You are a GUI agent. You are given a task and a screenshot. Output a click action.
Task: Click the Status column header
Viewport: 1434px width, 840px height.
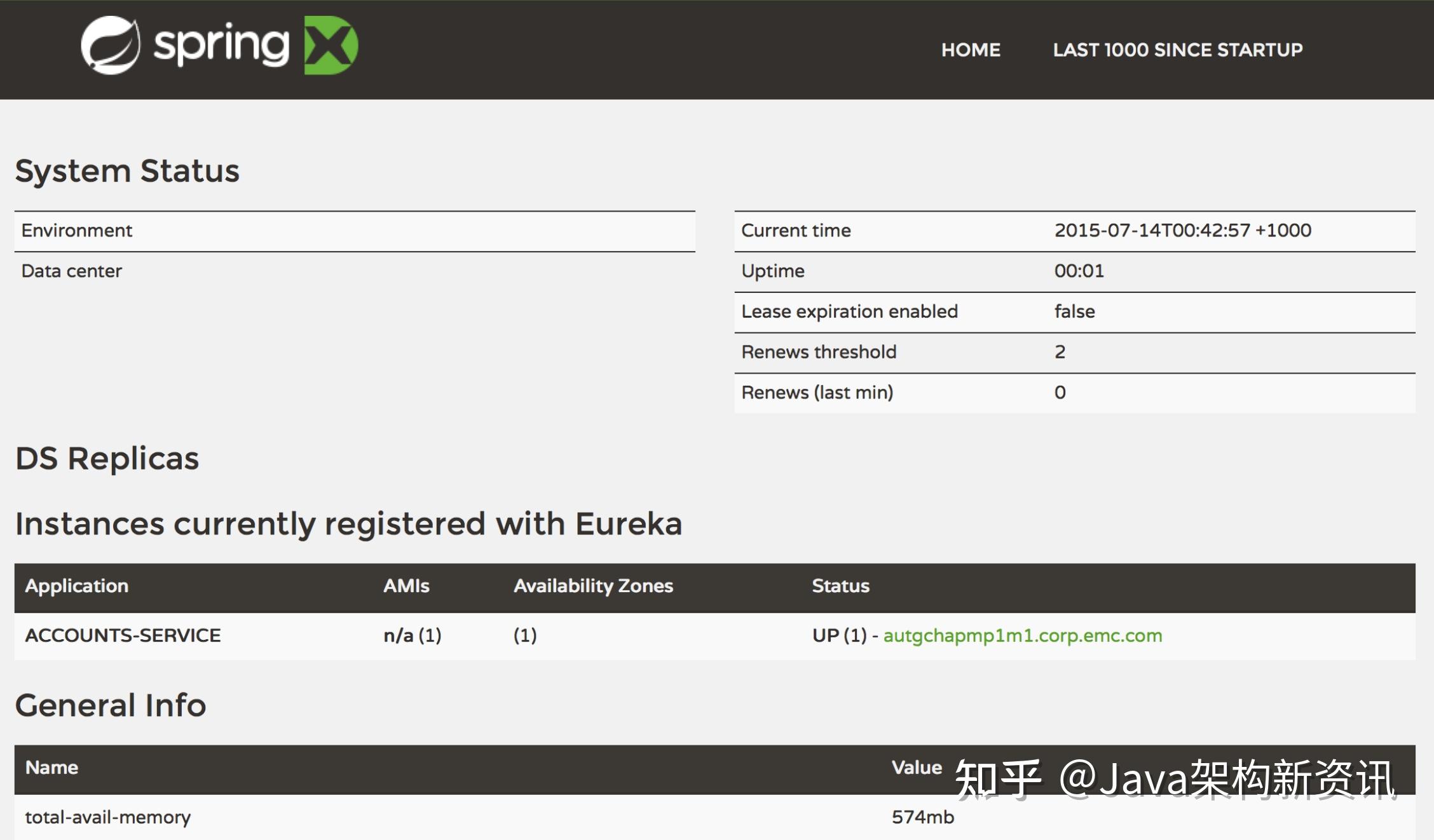(x=840, y=586)
